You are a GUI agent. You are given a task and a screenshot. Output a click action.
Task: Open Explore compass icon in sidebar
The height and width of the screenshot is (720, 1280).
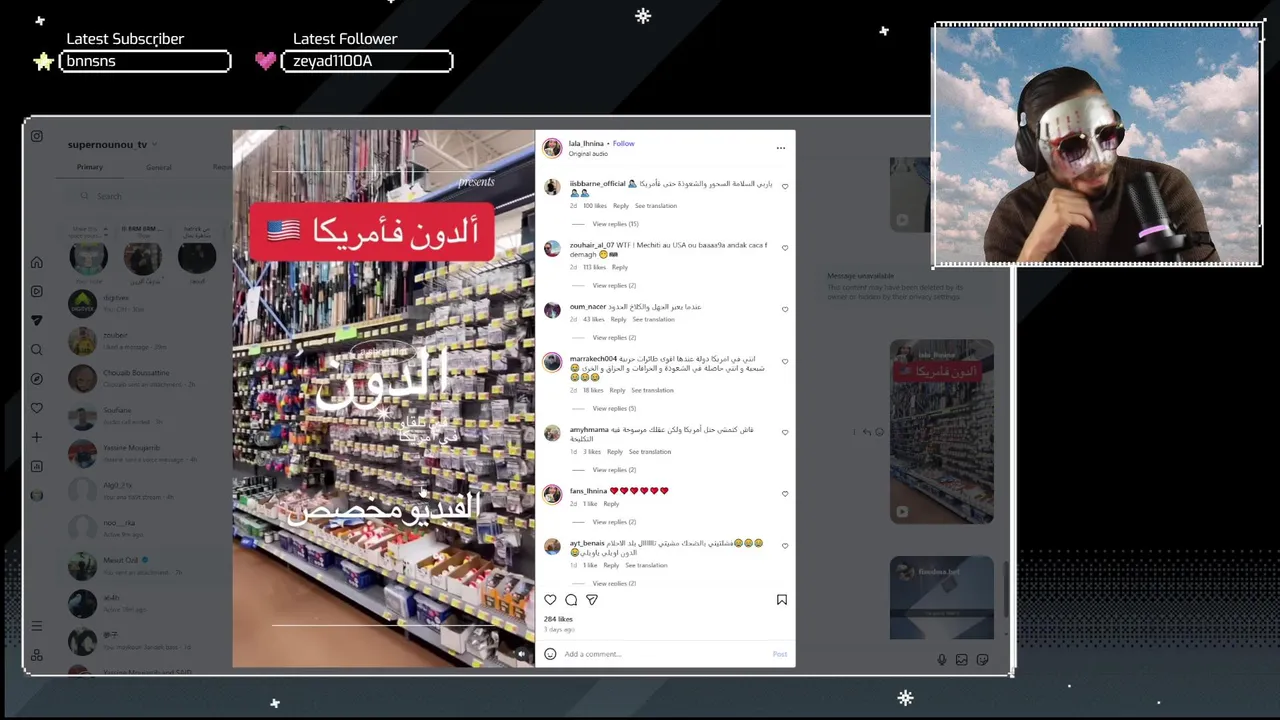[x=37, y=379]
